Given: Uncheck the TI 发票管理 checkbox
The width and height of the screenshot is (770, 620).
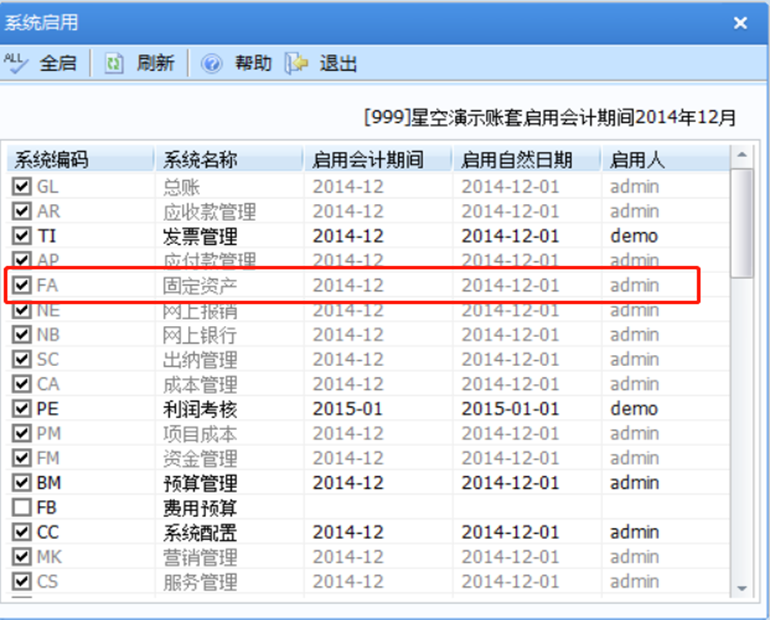Looking at the screenshot, I should [x=22, y=236].
